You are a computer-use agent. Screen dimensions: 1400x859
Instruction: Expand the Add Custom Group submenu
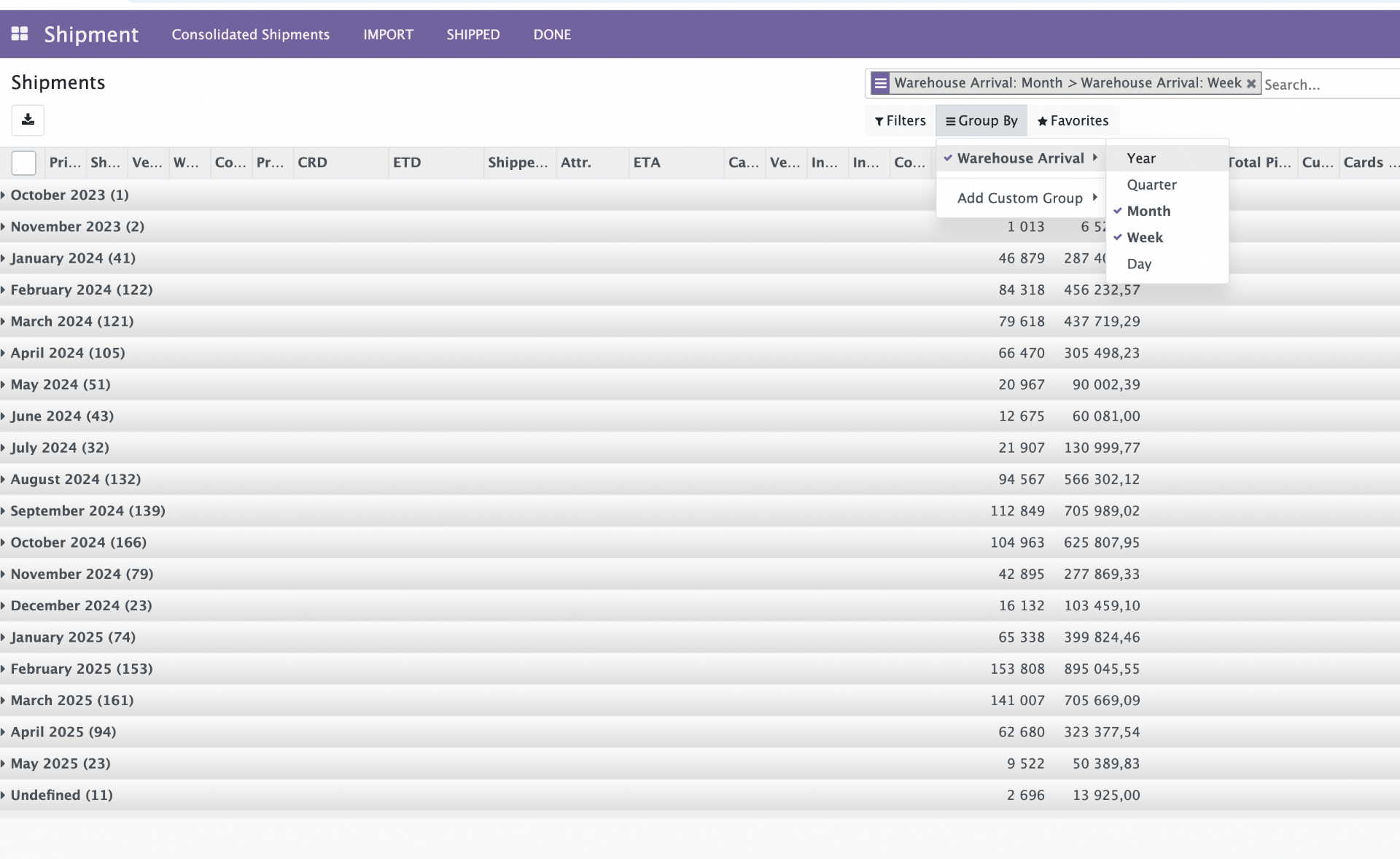(1019, 198)
